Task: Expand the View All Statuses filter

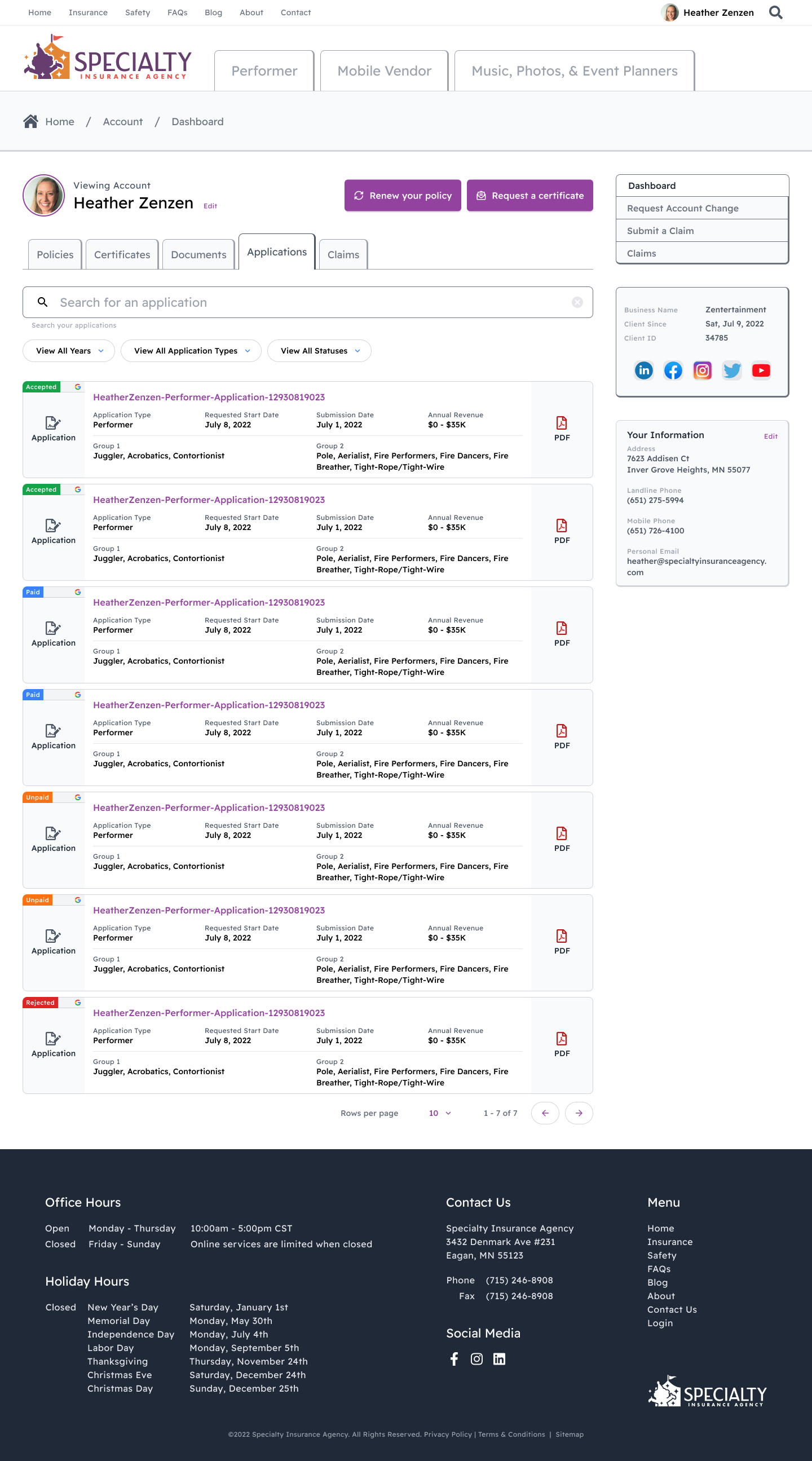Action: pyautogui.click(x=319, y=351)
